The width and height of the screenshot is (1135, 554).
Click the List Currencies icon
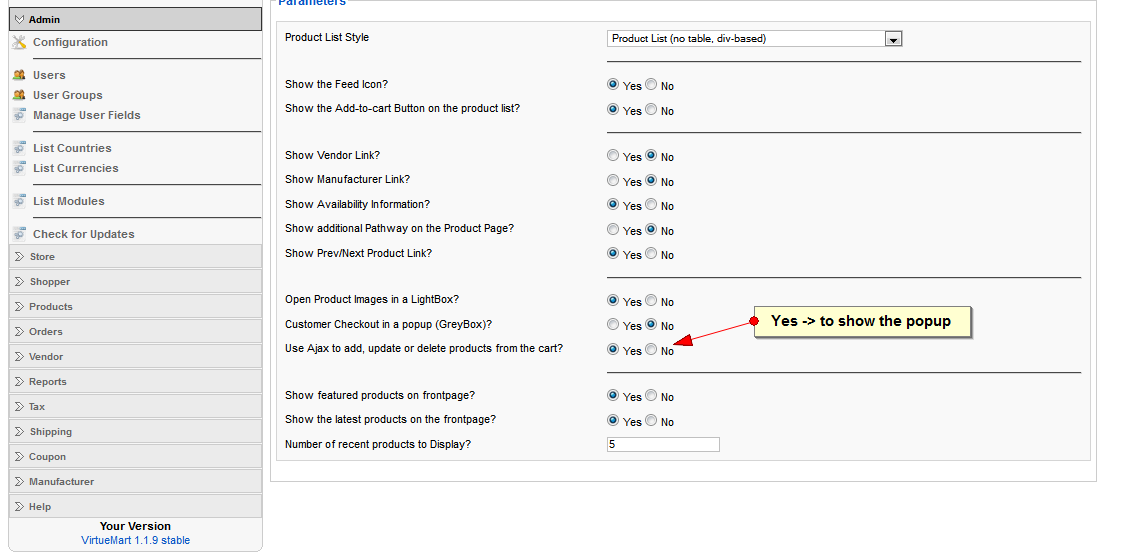19,168
